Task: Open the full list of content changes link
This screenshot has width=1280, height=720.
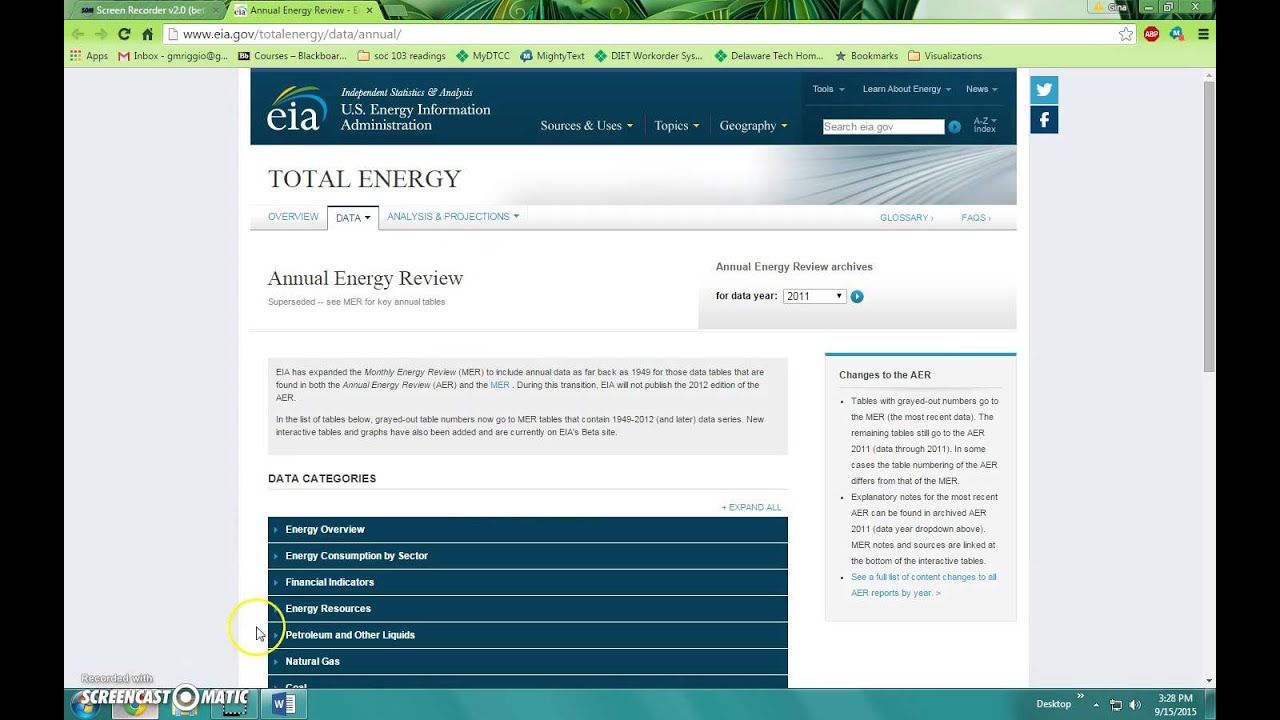Action: (x=924, y=585)
